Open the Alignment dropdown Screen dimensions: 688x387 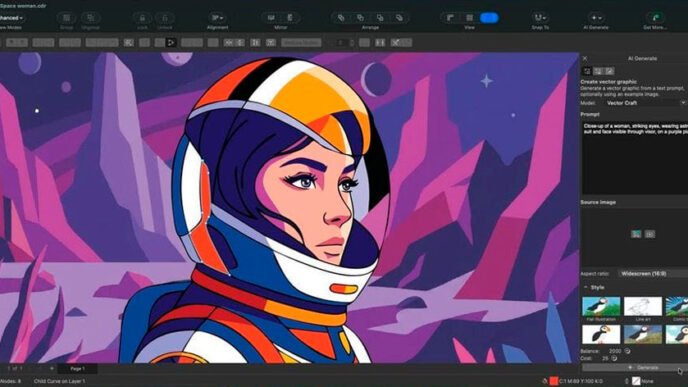[x=217, y=18]
